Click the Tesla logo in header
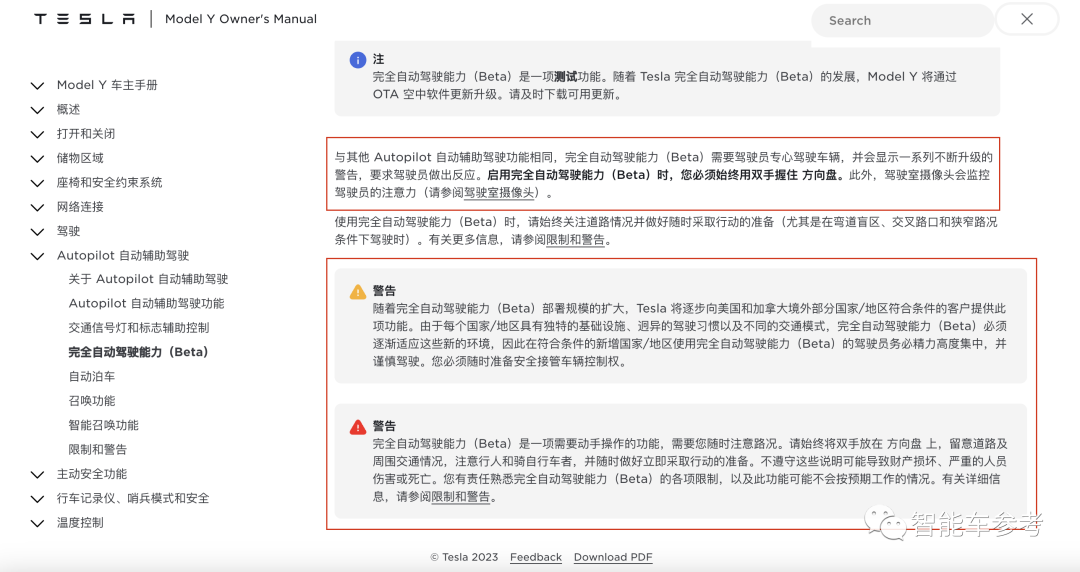 (x=84, y=19)
